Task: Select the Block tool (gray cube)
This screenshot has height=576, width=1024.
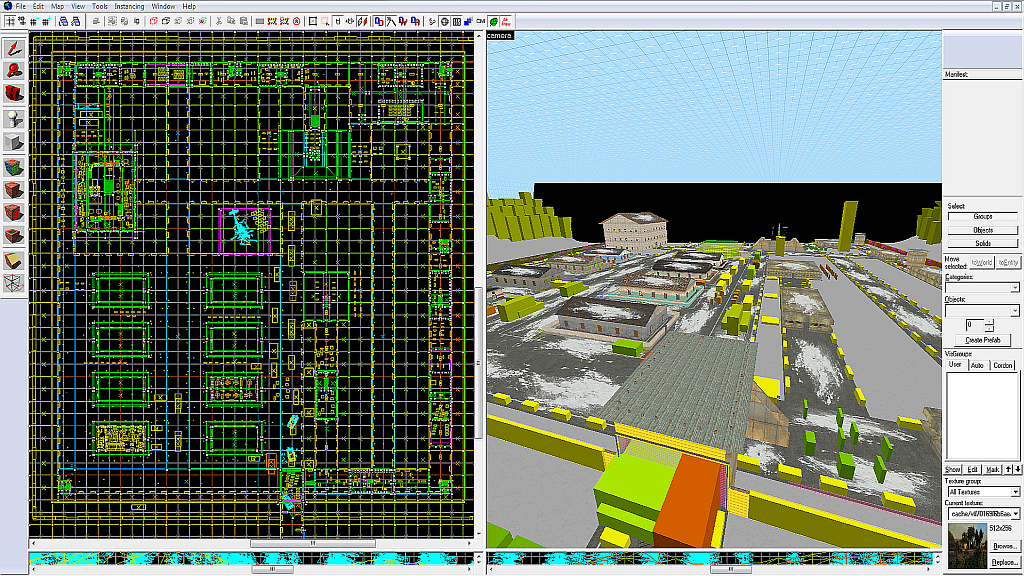Action: coord(14,142)
